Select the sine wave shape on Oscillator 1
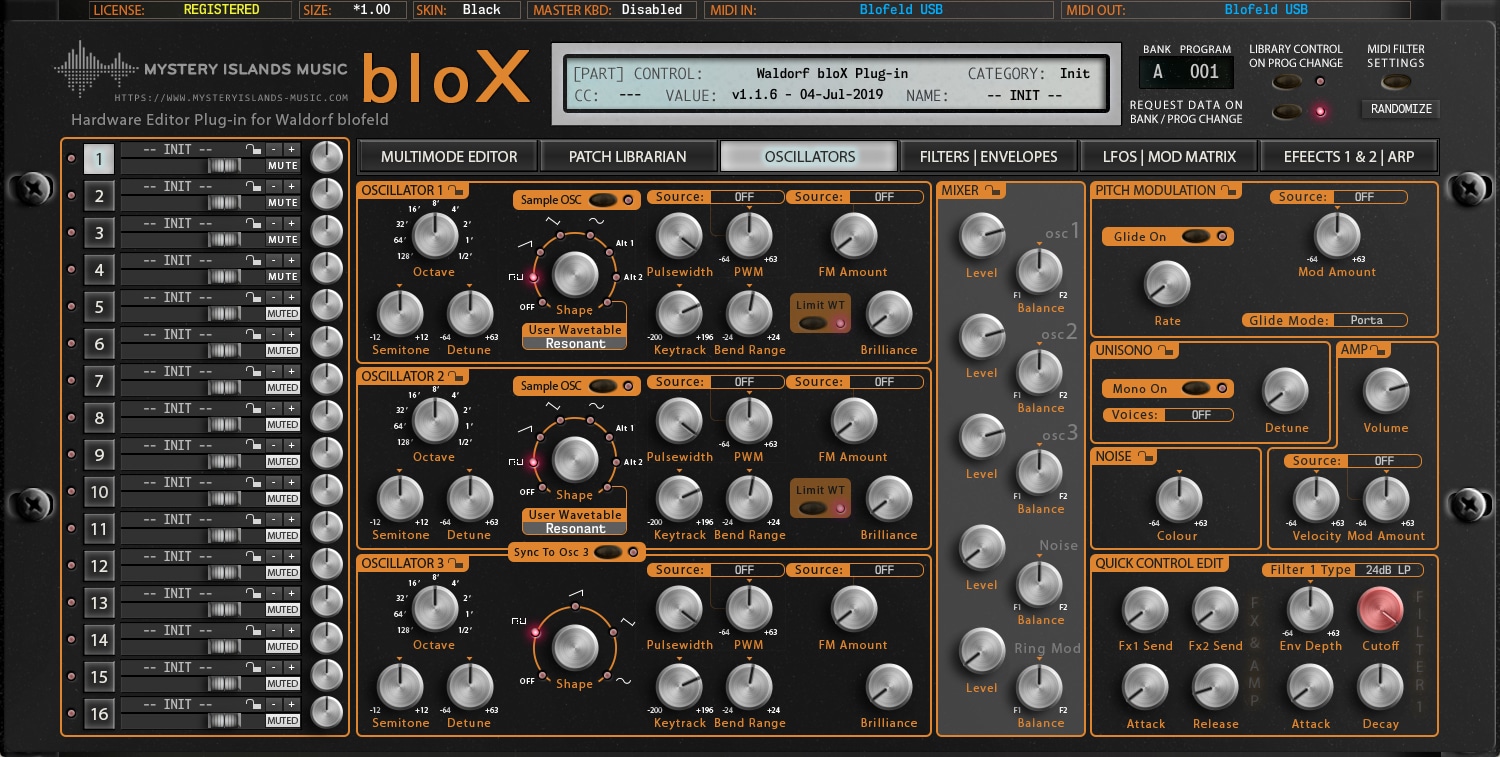Image resolution: width=1500 pixels, height=757 pixels. click(591, 237)
